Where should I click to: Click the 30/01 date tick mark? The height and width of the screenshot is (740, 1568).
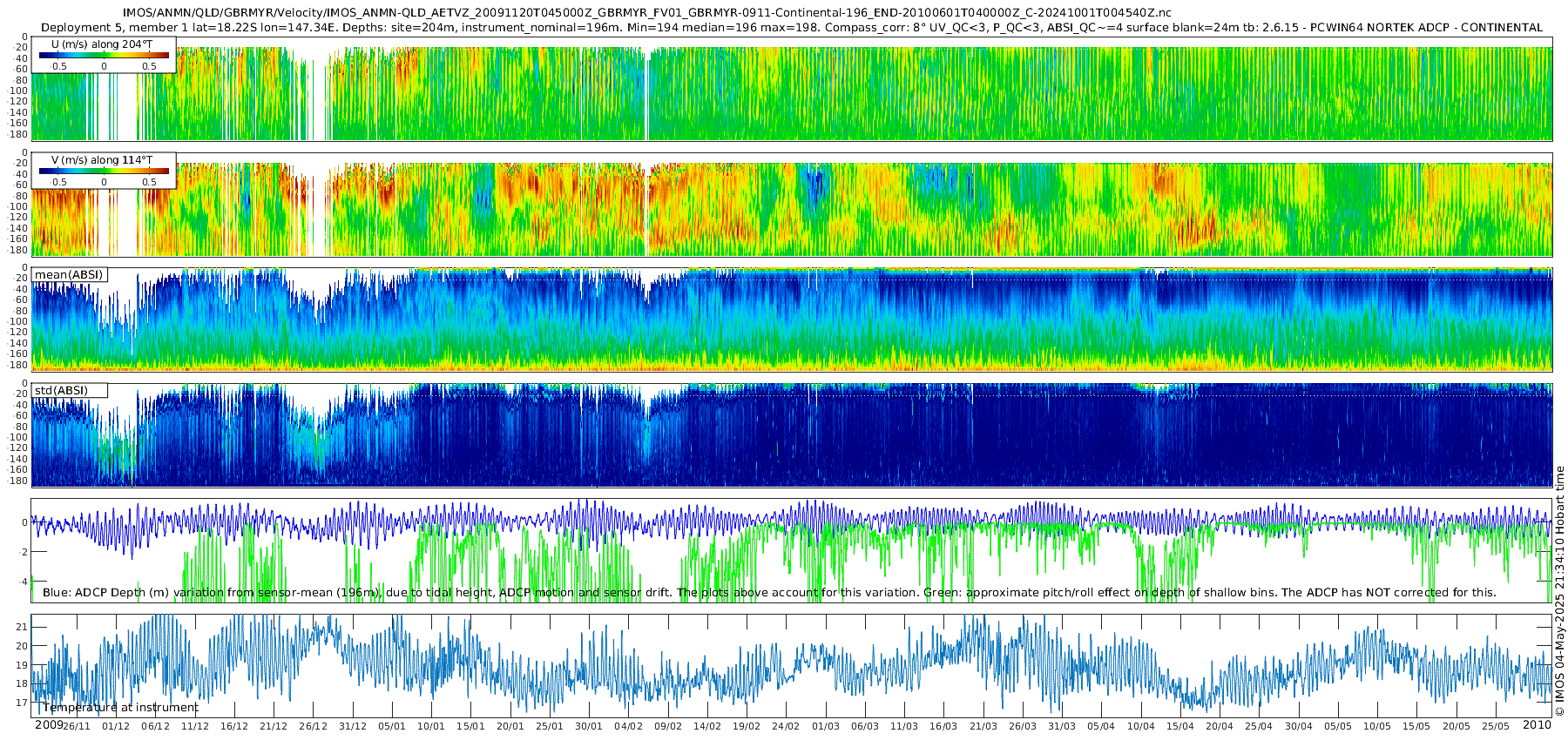589,726
